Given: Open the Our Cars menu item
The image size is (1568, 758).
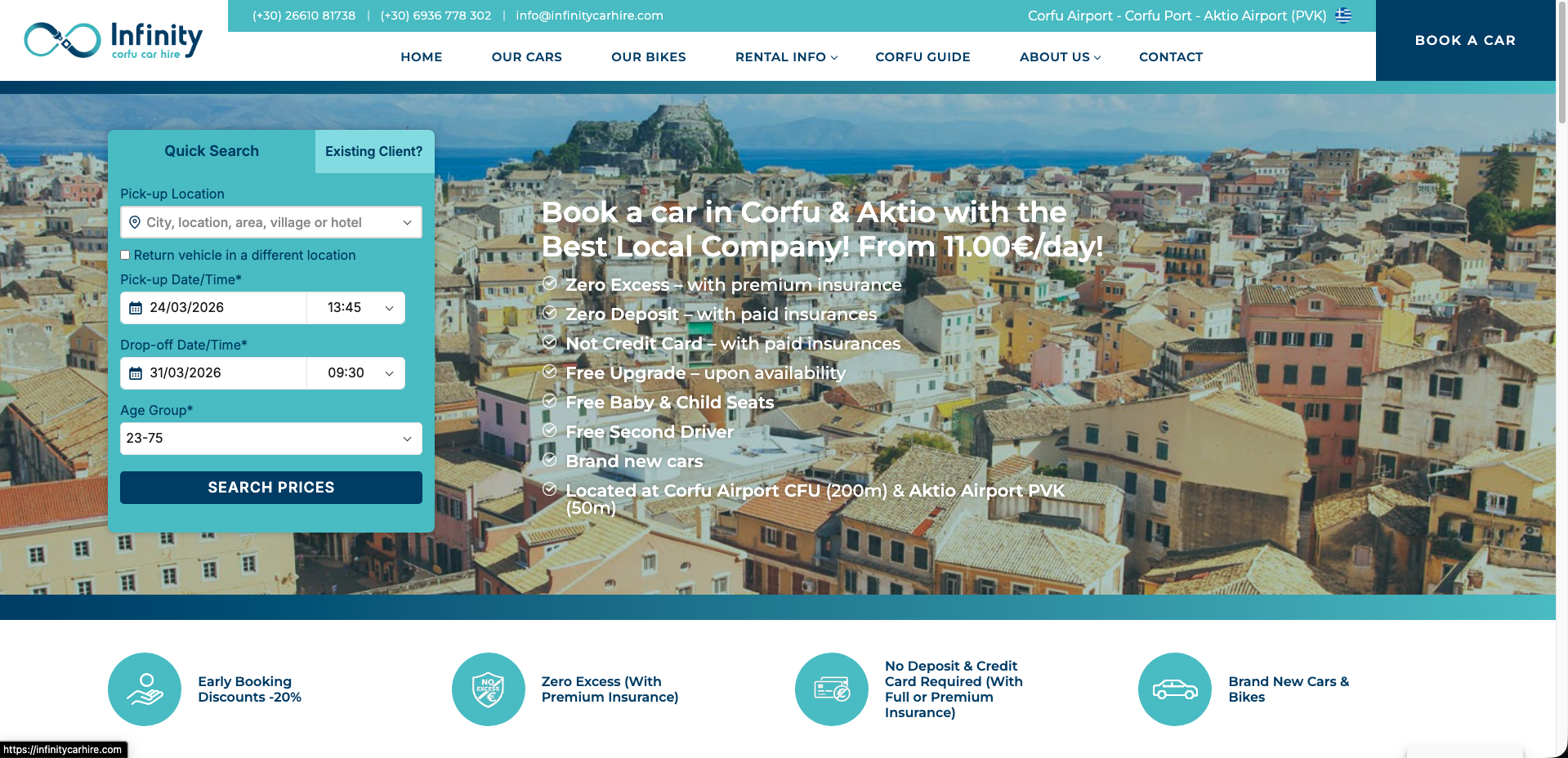Looking at the screenshot, I should click(526, 57).
